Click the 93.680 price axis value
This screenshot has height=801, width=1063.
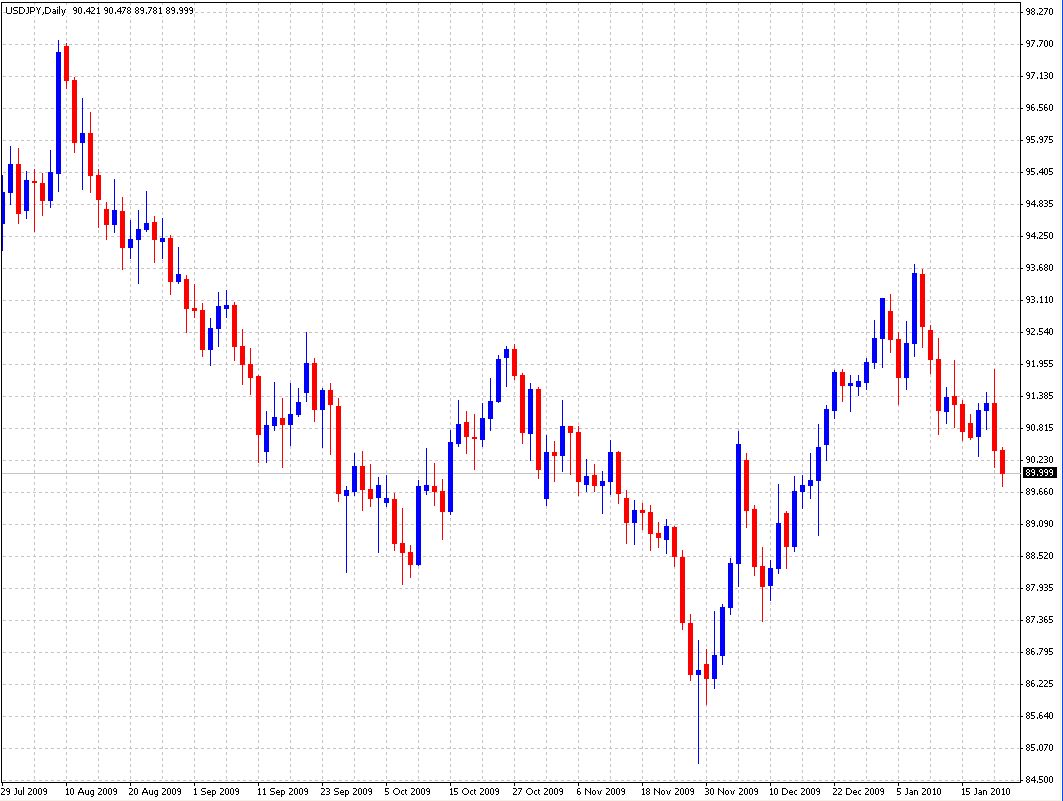(1039, 267)
